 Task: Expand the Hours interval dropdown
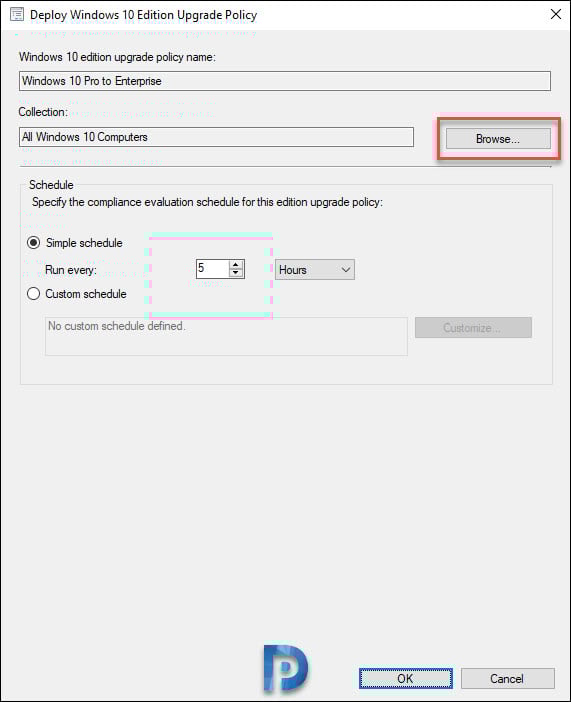click(x=314, y=270)
